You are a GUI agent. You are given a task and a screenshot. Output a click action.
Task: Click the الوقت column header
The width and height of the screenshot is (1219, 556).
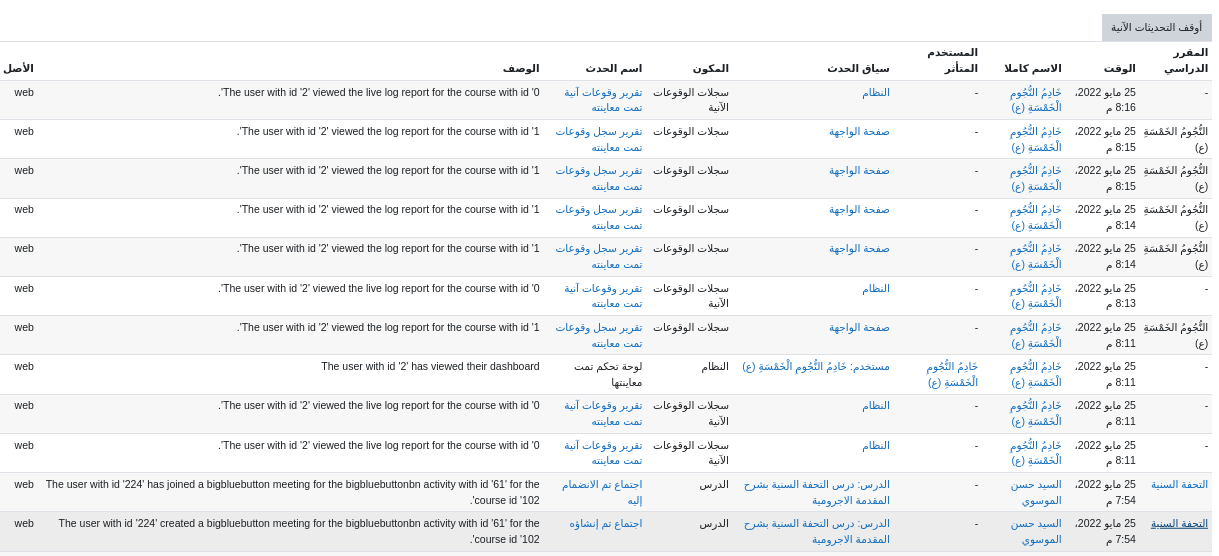pyautogui.click(x=1120, y=68)
